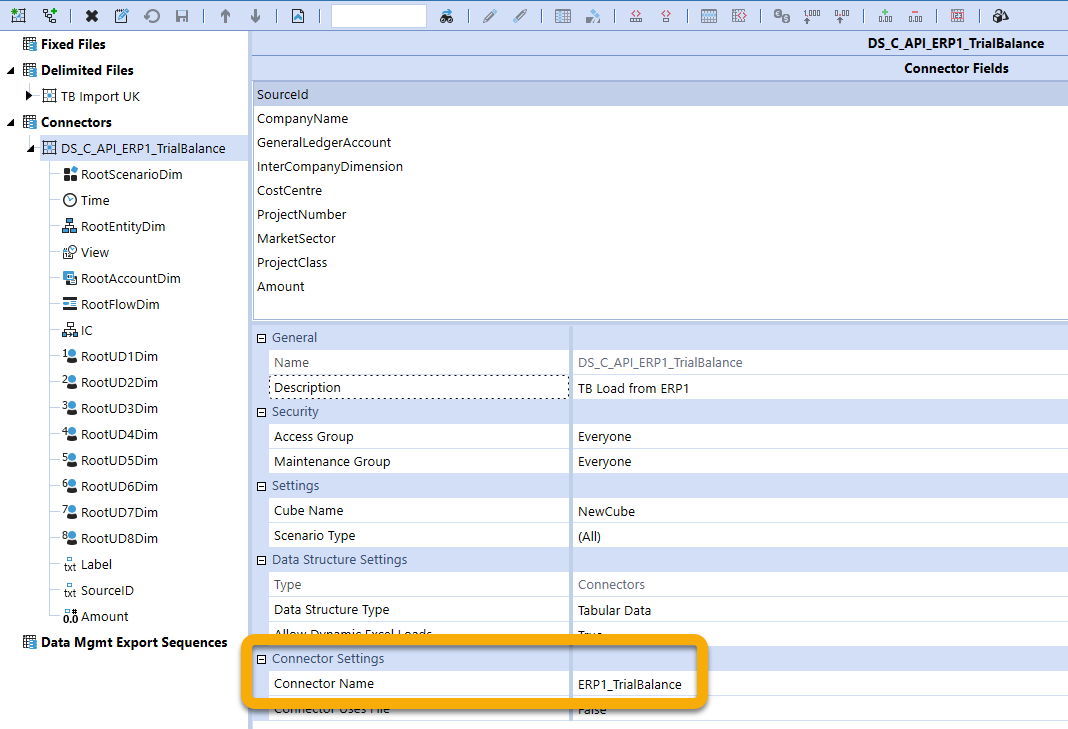Screen dimensions: 1068x729
Task: Click the Description value TB Load from ERP1
Action: tap(633, 388)
